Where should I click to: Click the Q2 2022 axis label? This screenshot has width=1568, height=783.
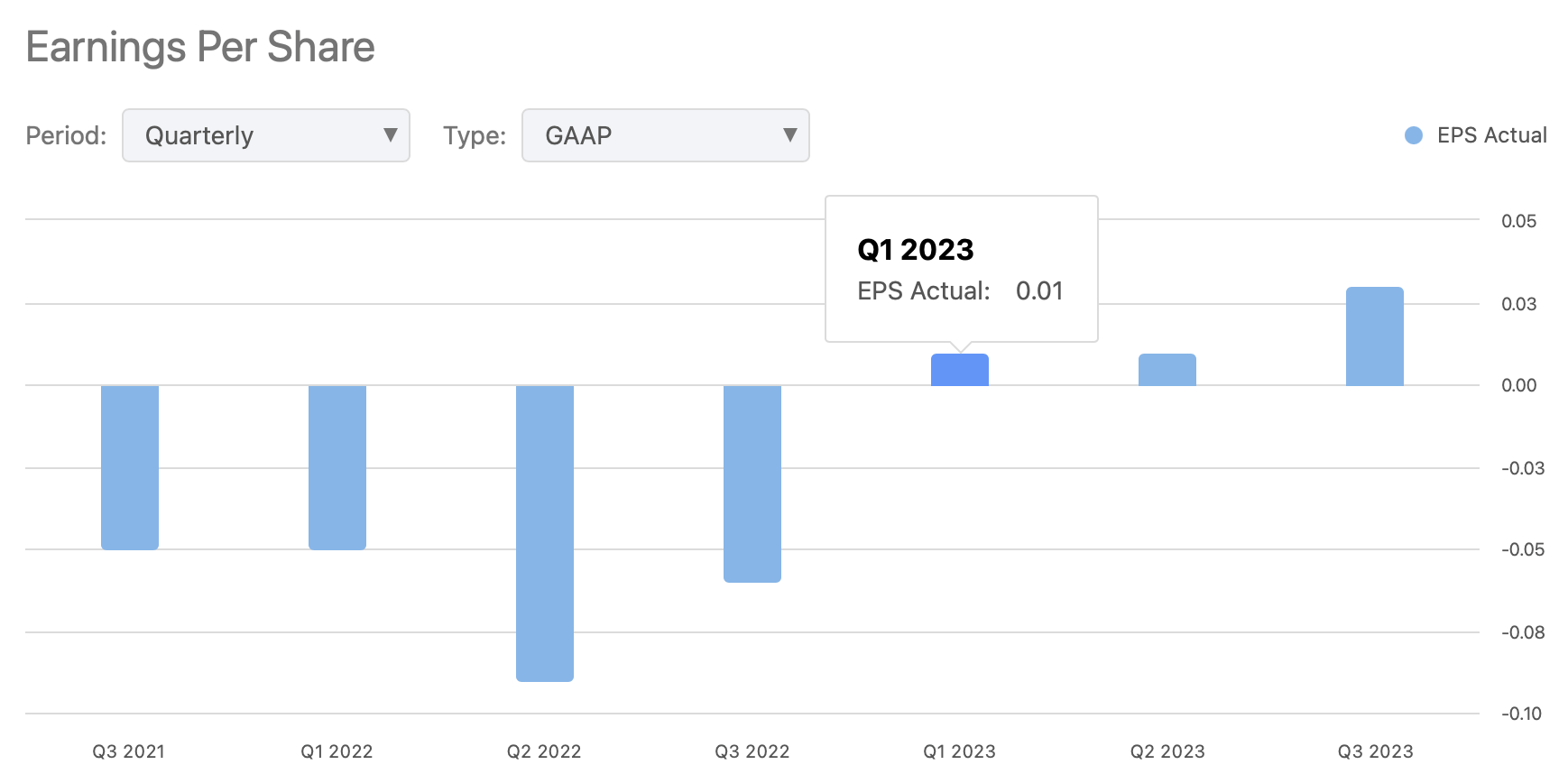[544, 751]
